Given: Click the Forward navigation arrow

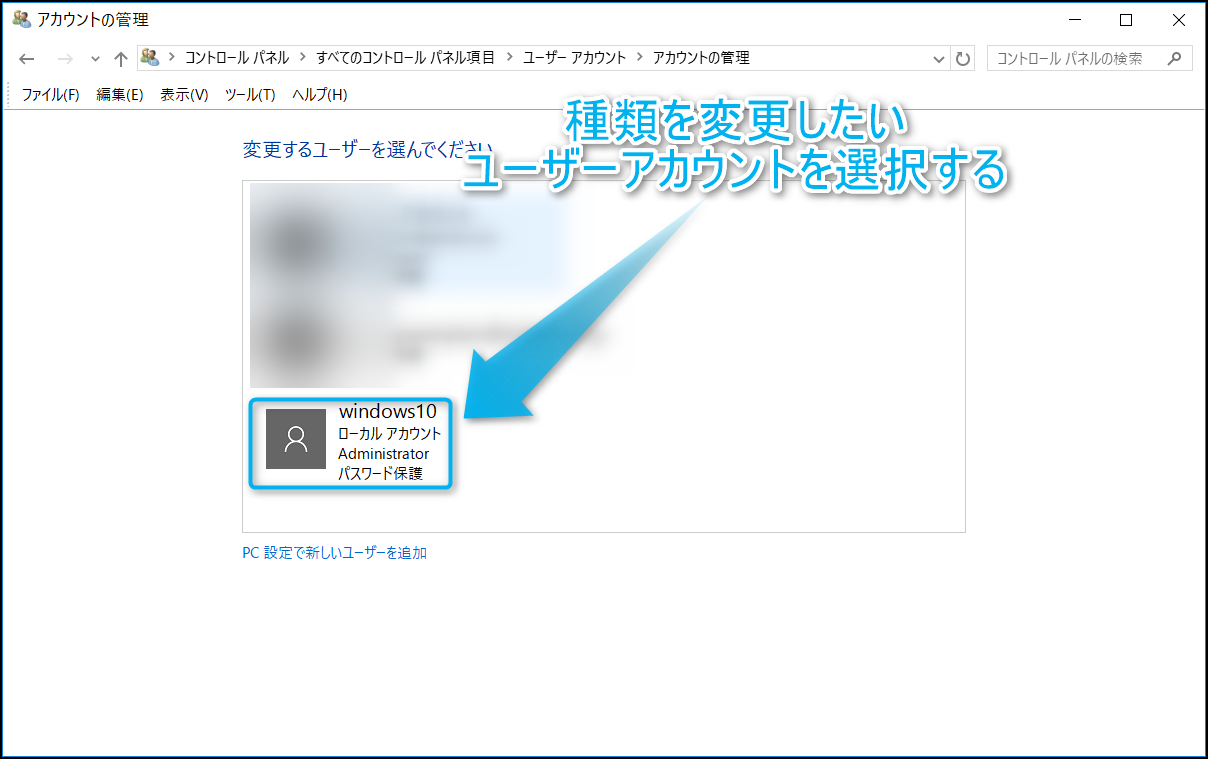Looking at the screenshot, I should [65, 58].
